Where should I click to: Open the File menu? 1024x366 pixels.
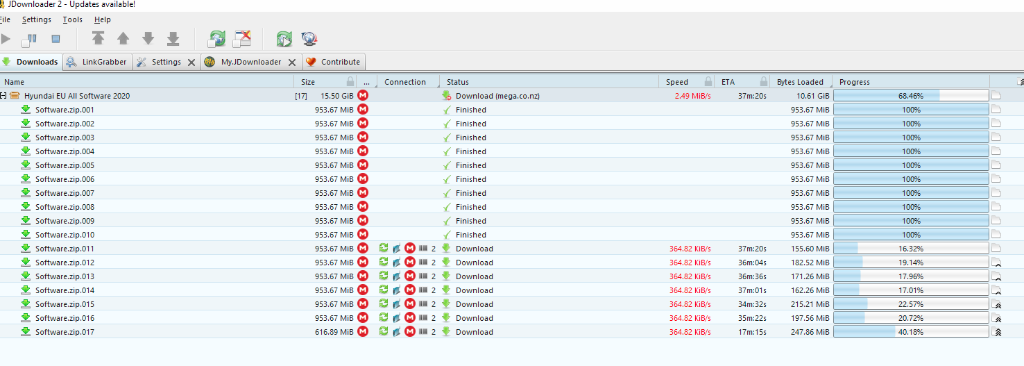click(5, 20)
